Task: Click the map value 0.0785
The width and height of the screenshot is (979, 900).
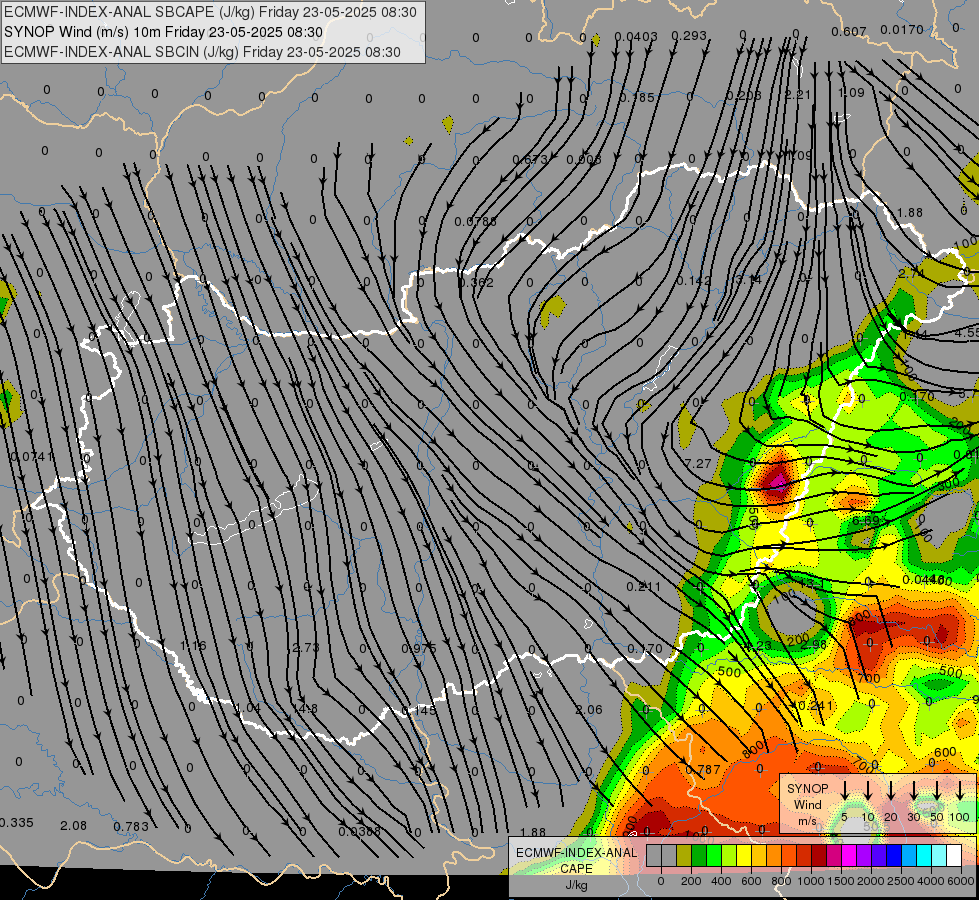Action: point(476,221)
